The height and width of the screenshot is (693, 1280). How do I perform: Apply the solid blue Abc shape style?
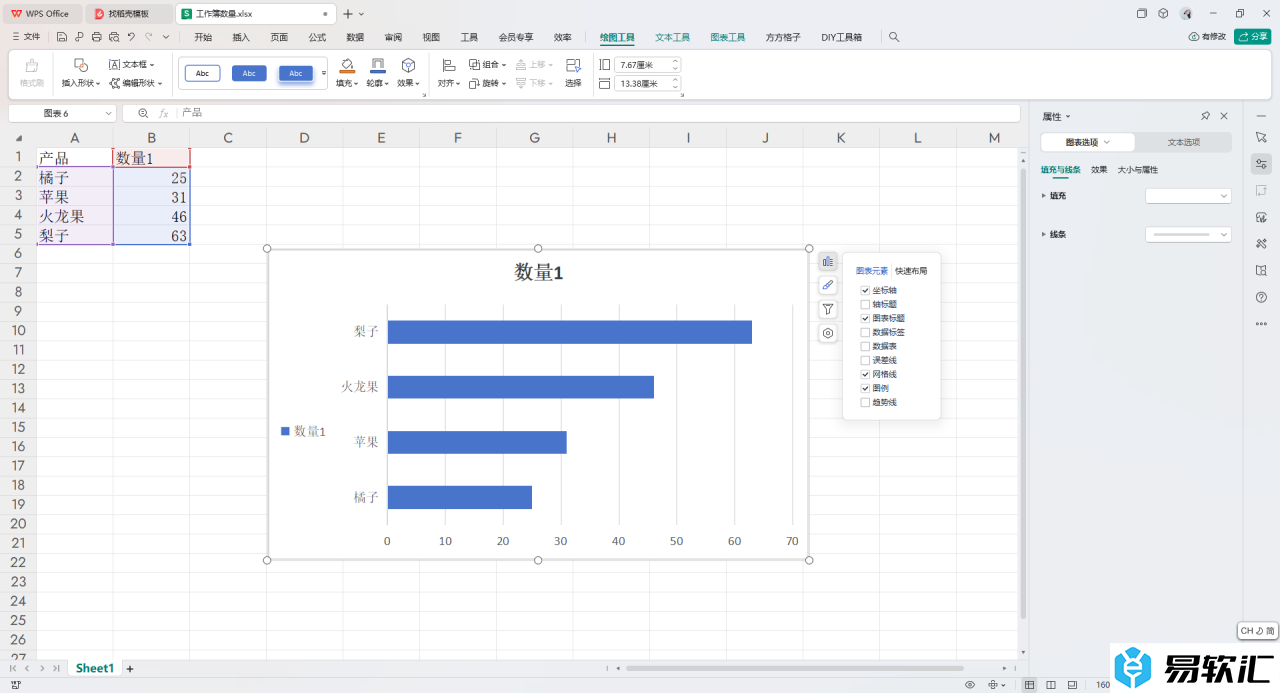click(249, 73)
